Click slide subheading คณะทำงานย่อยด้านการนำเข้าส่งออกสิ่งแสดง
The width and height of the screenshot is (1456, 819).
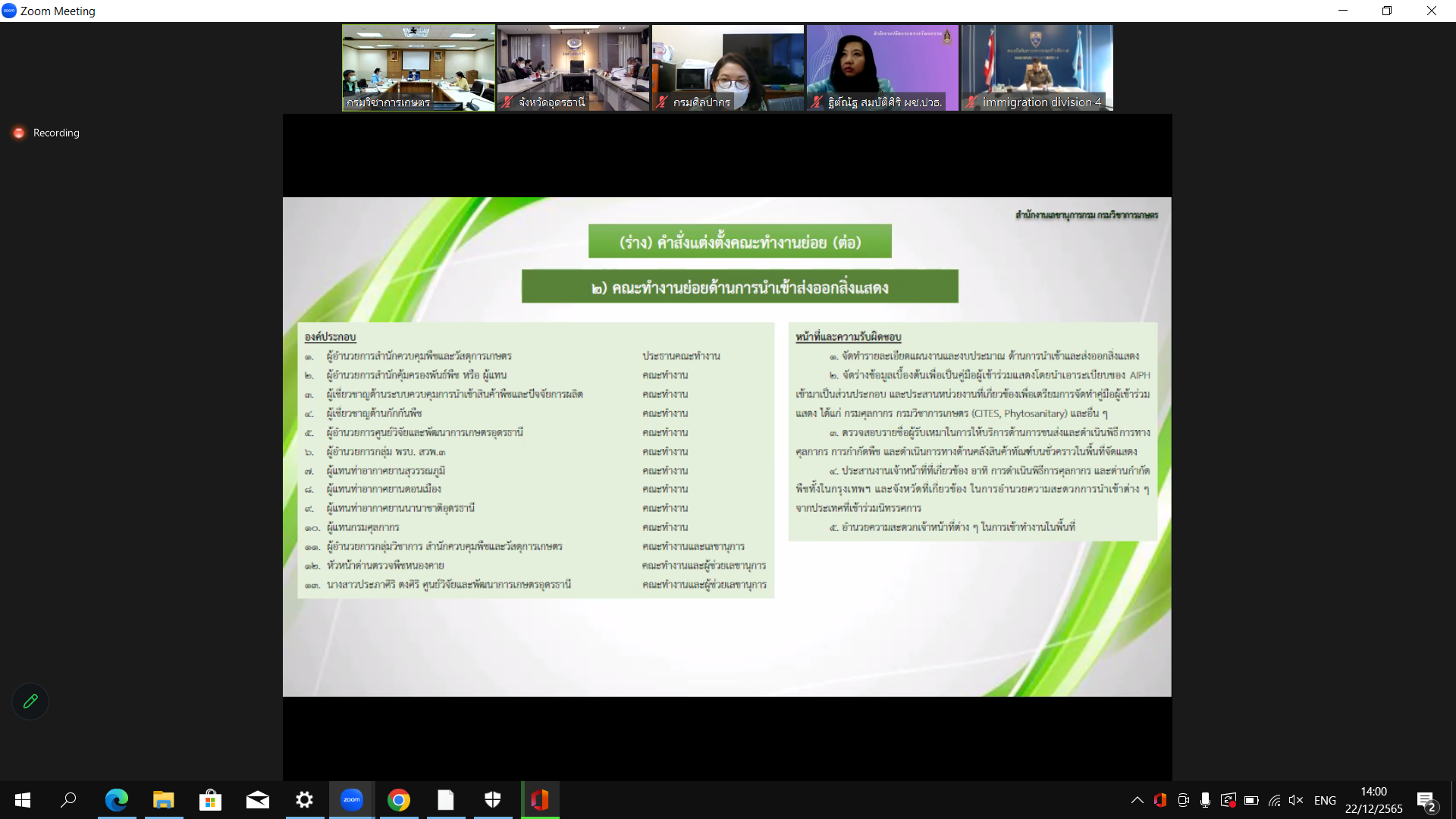pos(740,287)
